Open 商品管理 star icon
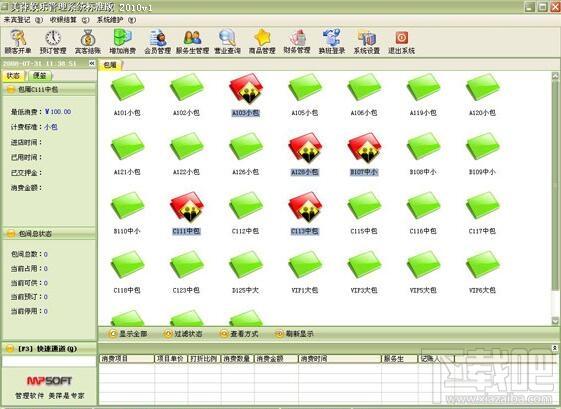561x409 pixels. point(262,42)
